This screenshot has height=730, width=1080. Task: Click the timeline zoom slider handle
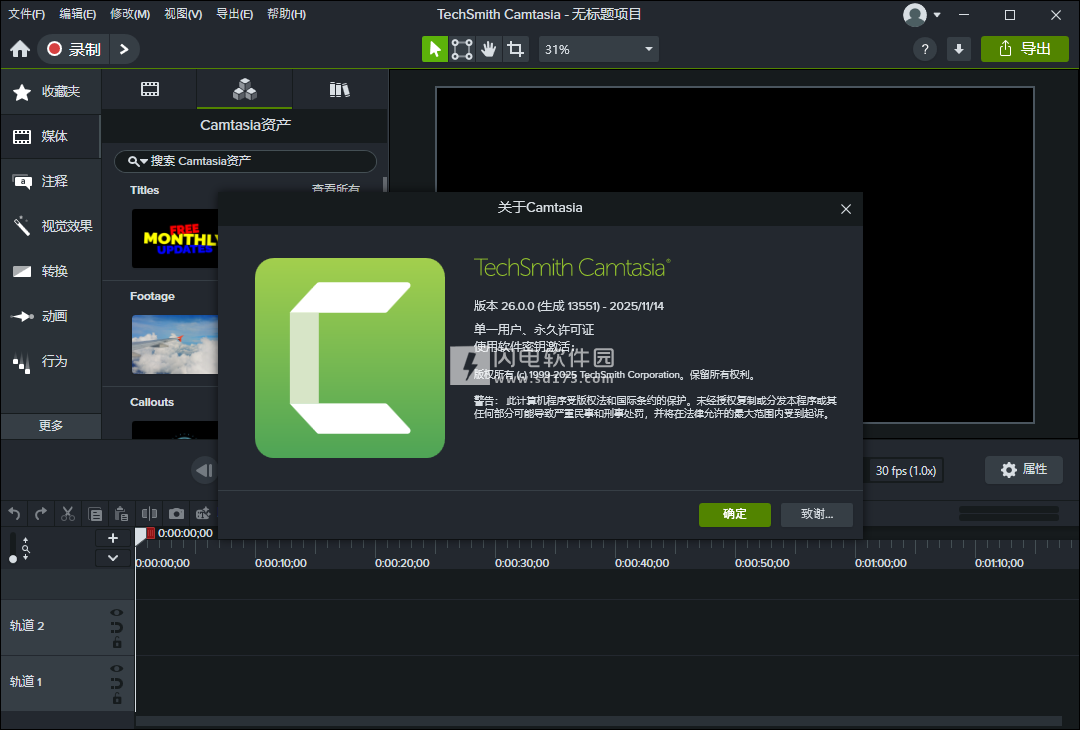pos(13,559)
